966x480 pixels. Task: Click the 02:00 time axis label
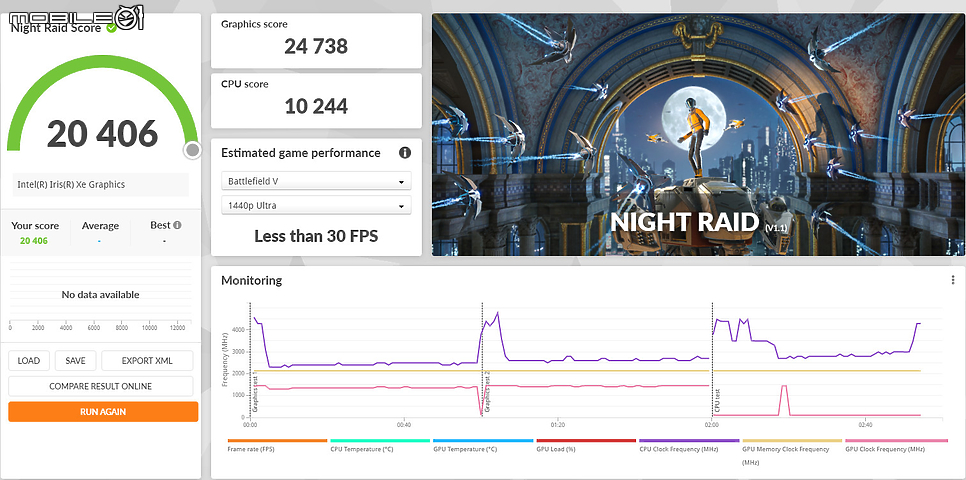click(712, 425)
